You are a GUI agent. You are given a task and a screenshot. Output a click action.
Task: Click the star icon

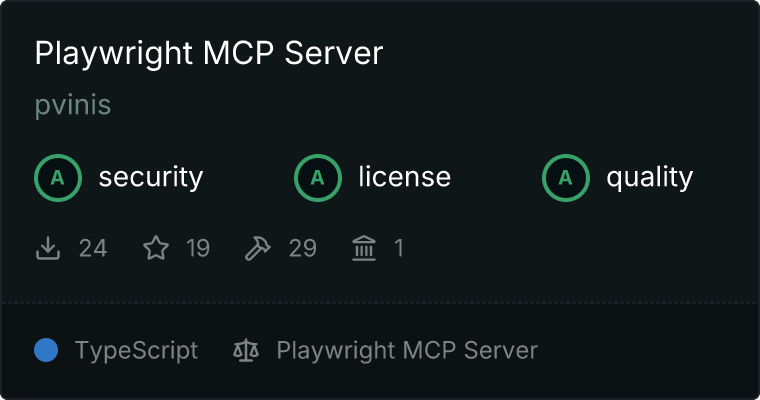156,248
